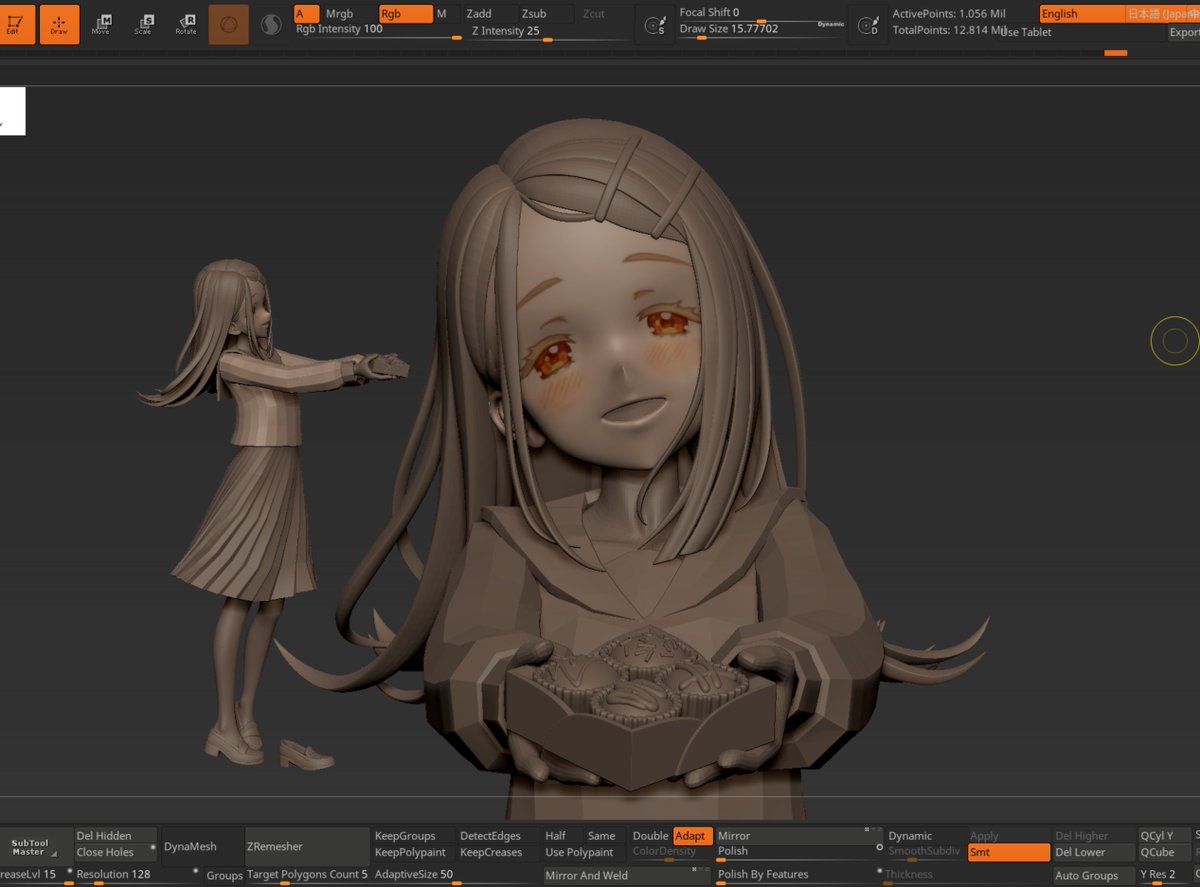Screen dimensions: 1200x887
Task: Click the gradient color swap icon
Action: (271, 24)
